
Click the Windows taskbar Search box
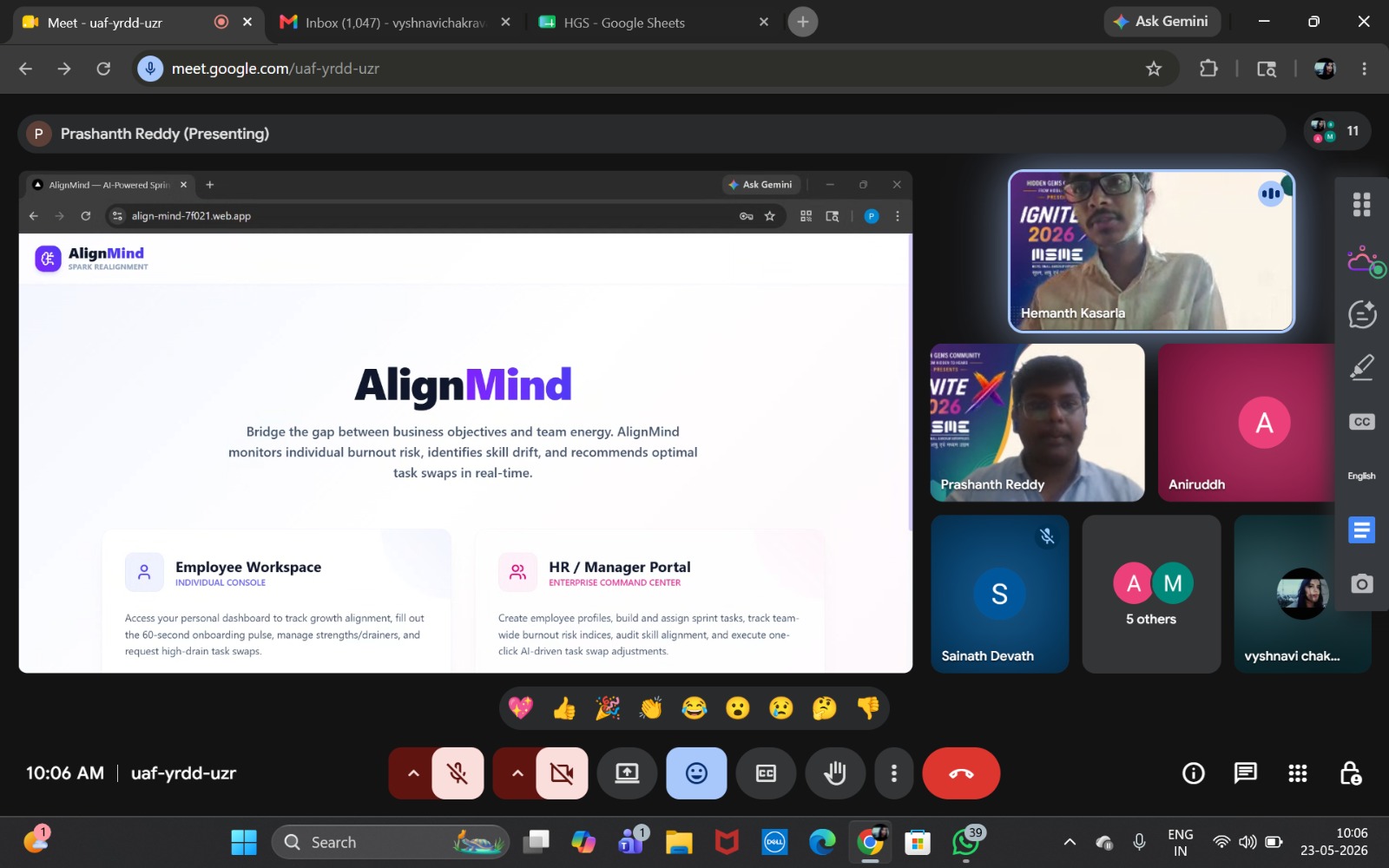click(x=391, y=842)
